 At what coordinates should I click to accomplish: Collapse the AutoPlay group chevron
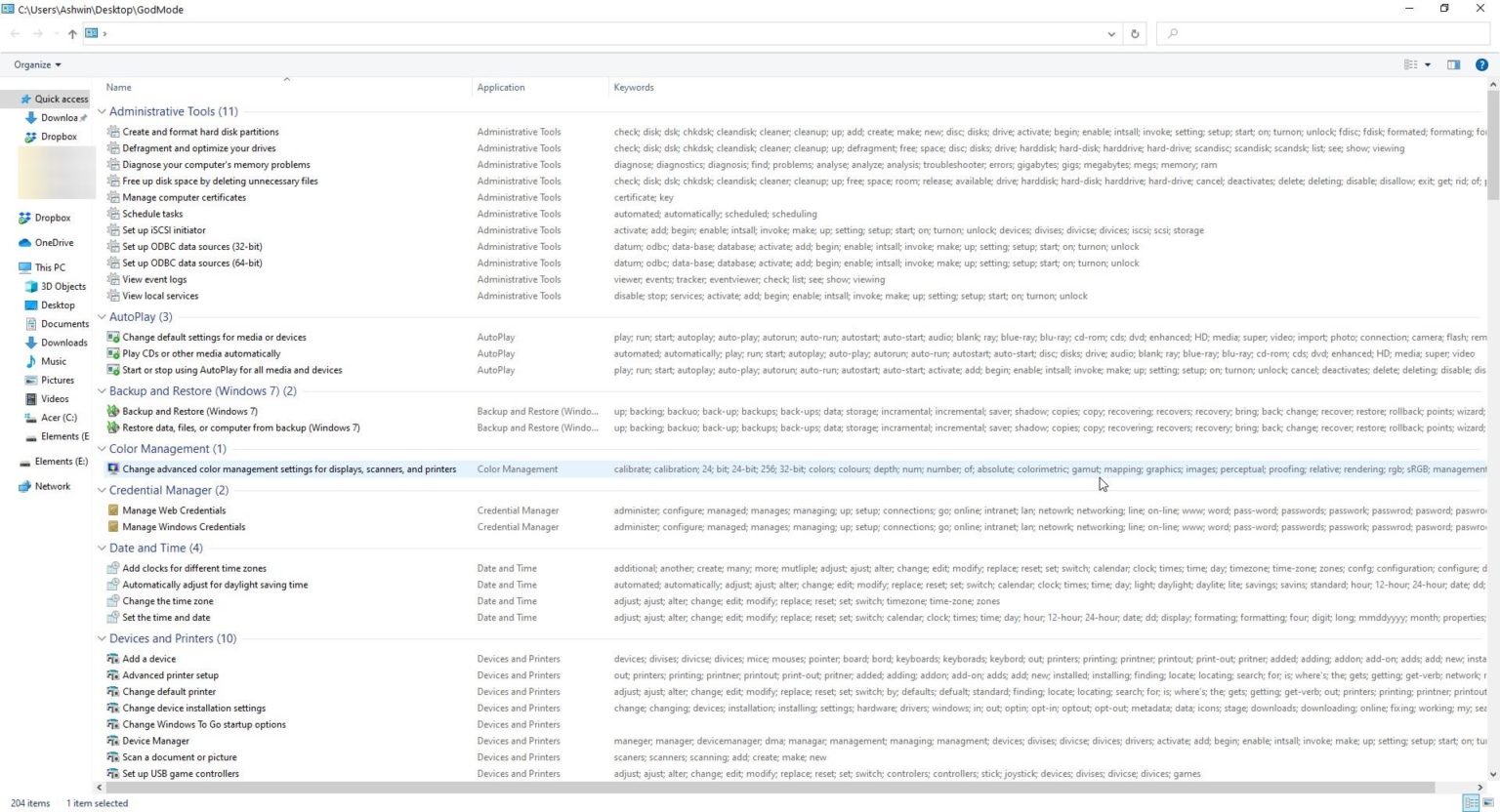[x=102, y=317]
